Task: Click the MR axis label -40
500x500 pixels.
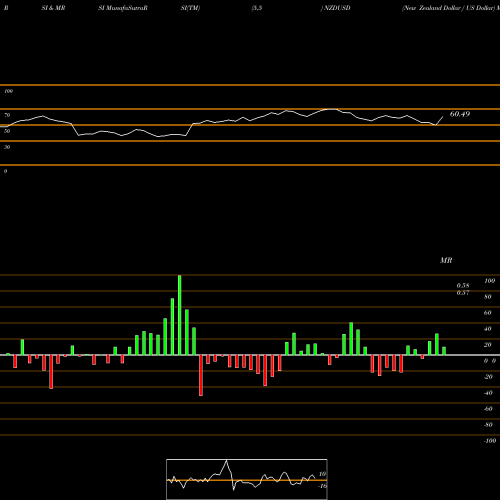Action: [x=488, y=392]
